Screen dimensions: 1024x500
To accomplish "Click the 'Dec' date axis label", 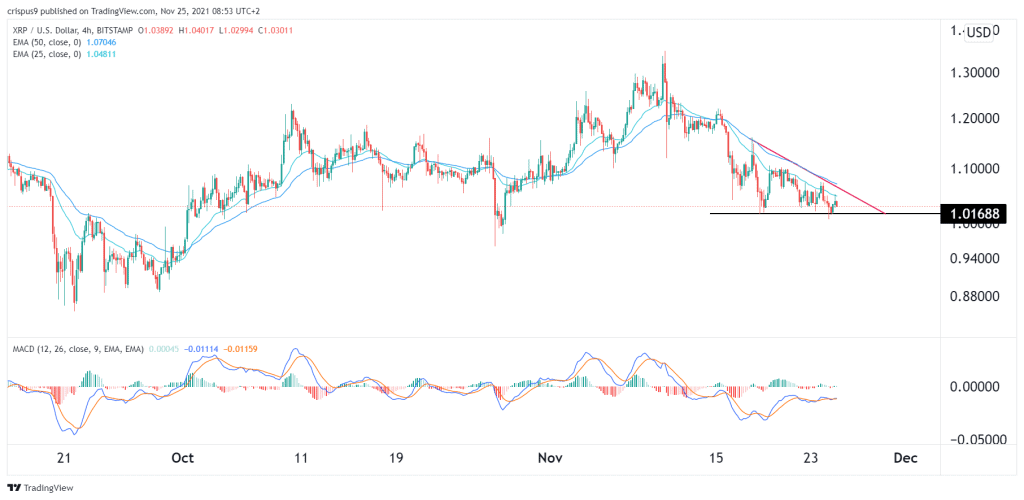I will (x=906, y=458).
